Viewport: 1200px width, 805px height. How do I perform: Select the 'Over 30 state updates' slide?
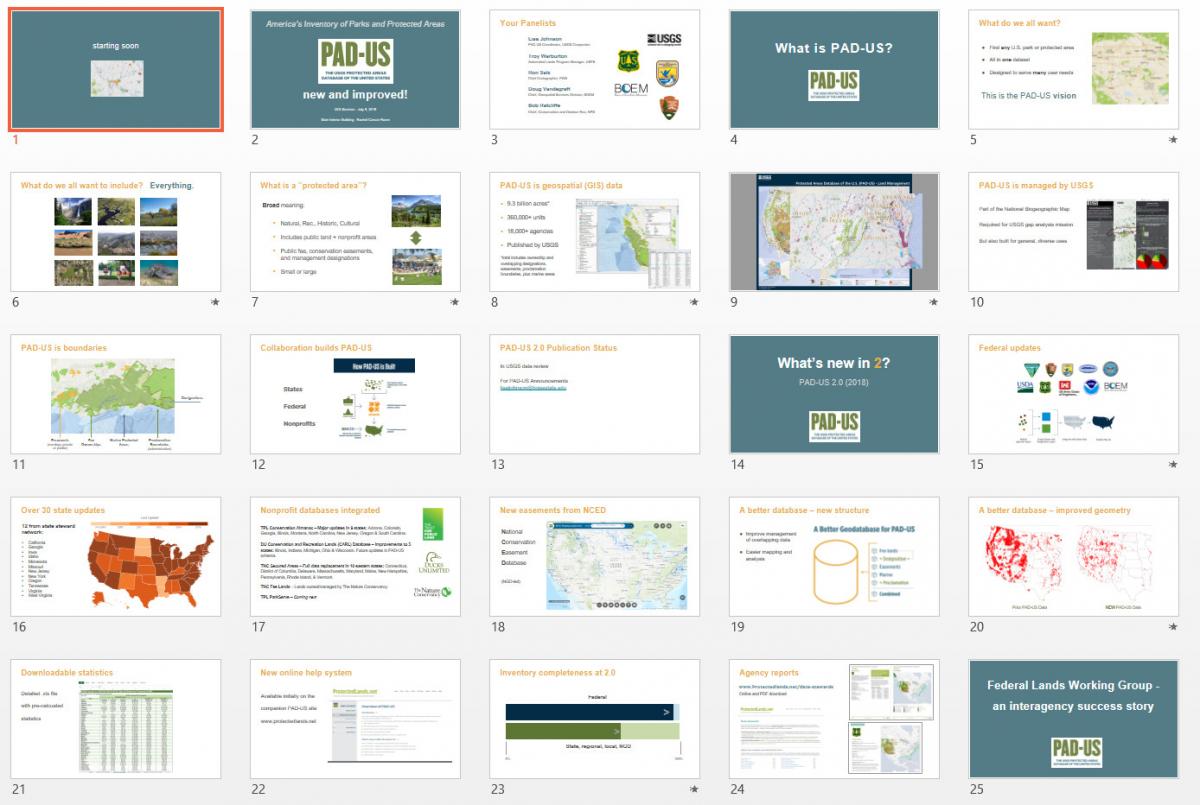pyautogui.click(x=116, y=557)
